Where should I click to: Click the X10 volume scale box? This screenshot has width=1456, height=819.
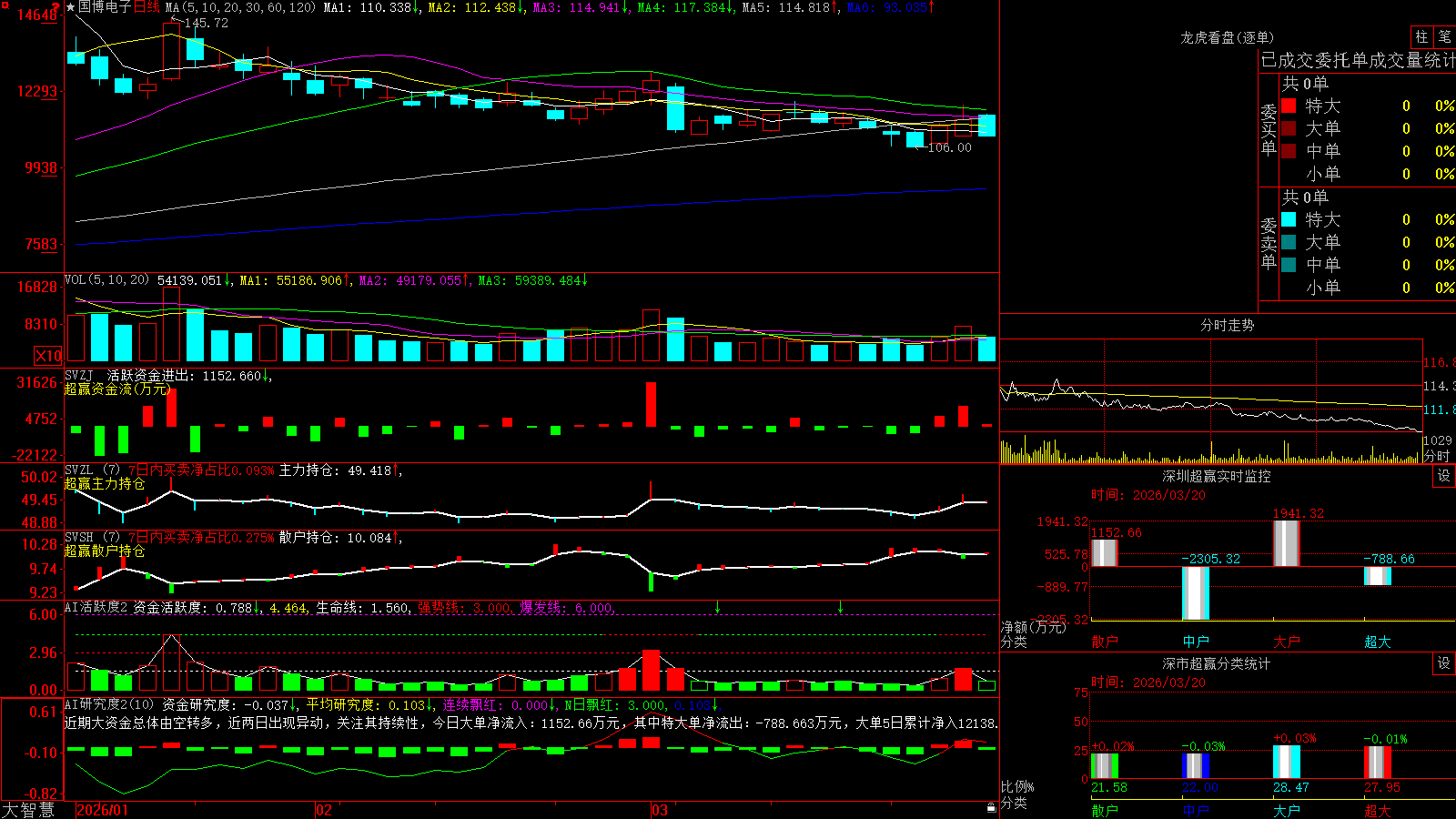48,356
